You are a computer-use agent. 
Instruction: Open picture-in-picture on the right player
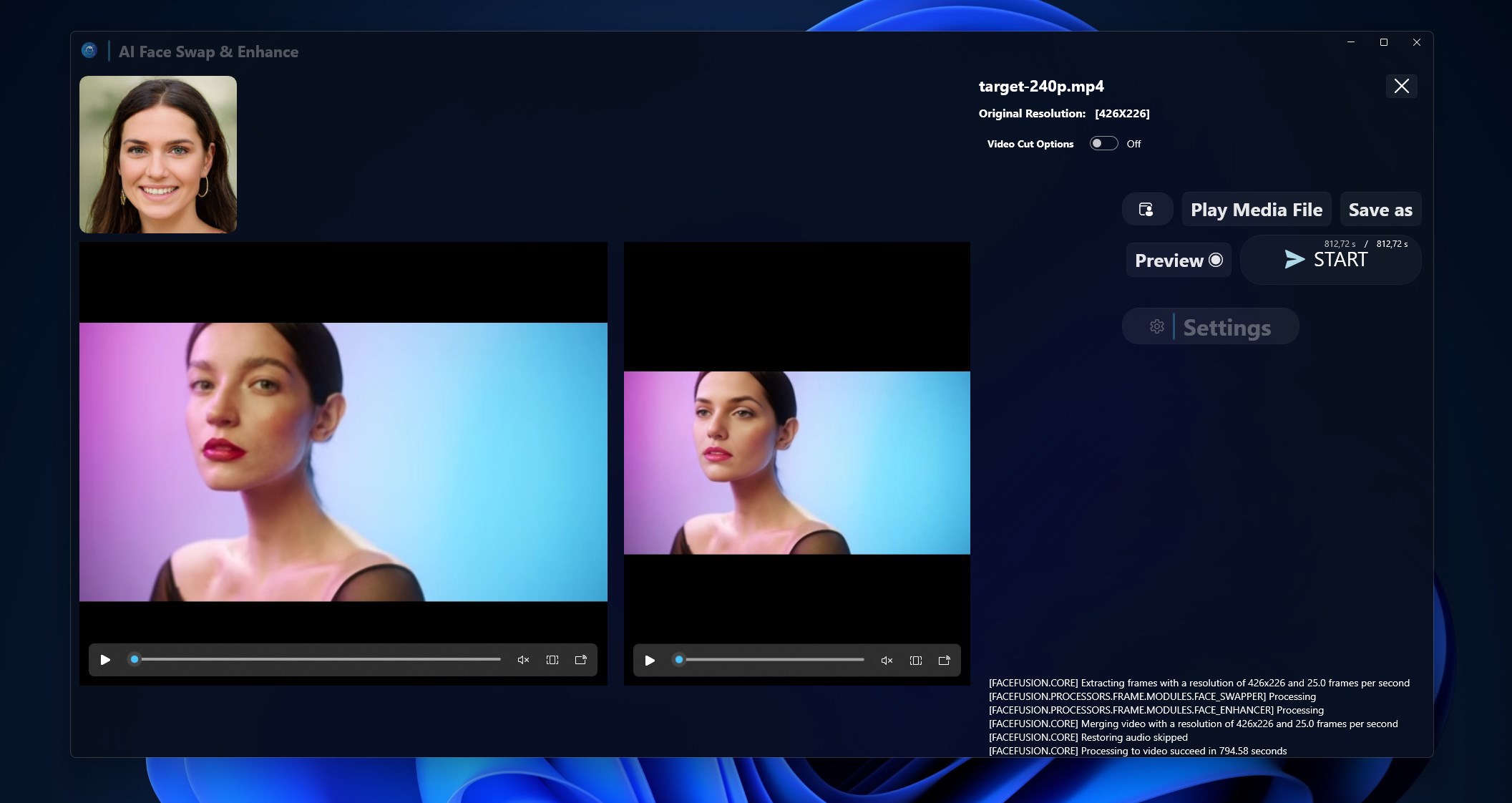pos(944,660)
